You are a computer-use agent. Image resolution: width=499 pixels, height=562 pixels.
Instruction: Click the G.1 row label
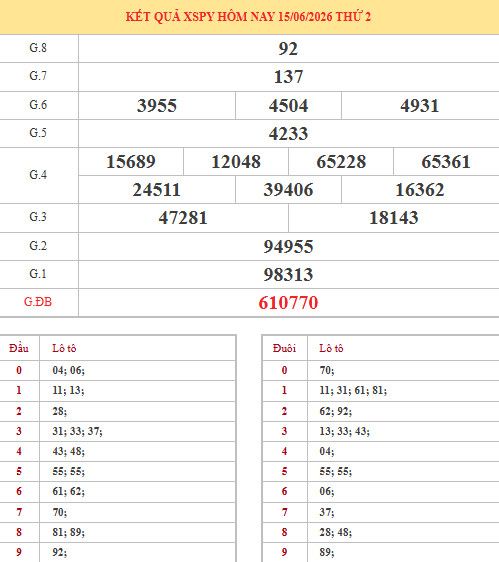(38, 274)
